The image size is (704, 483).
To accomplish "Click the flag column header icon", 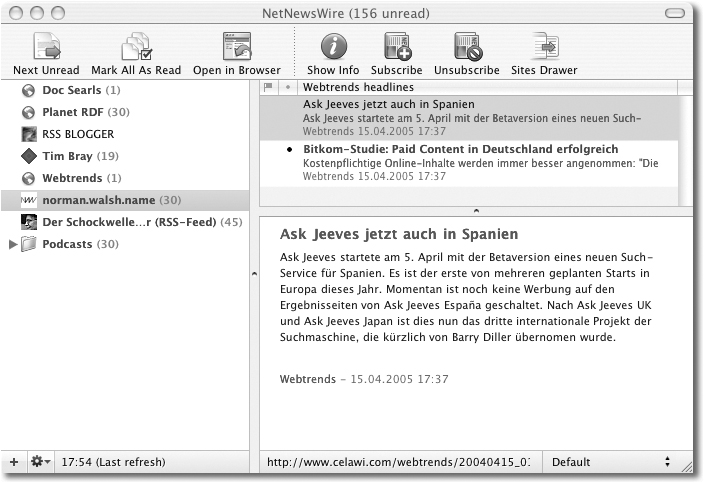I will click(x=268, y=87).
